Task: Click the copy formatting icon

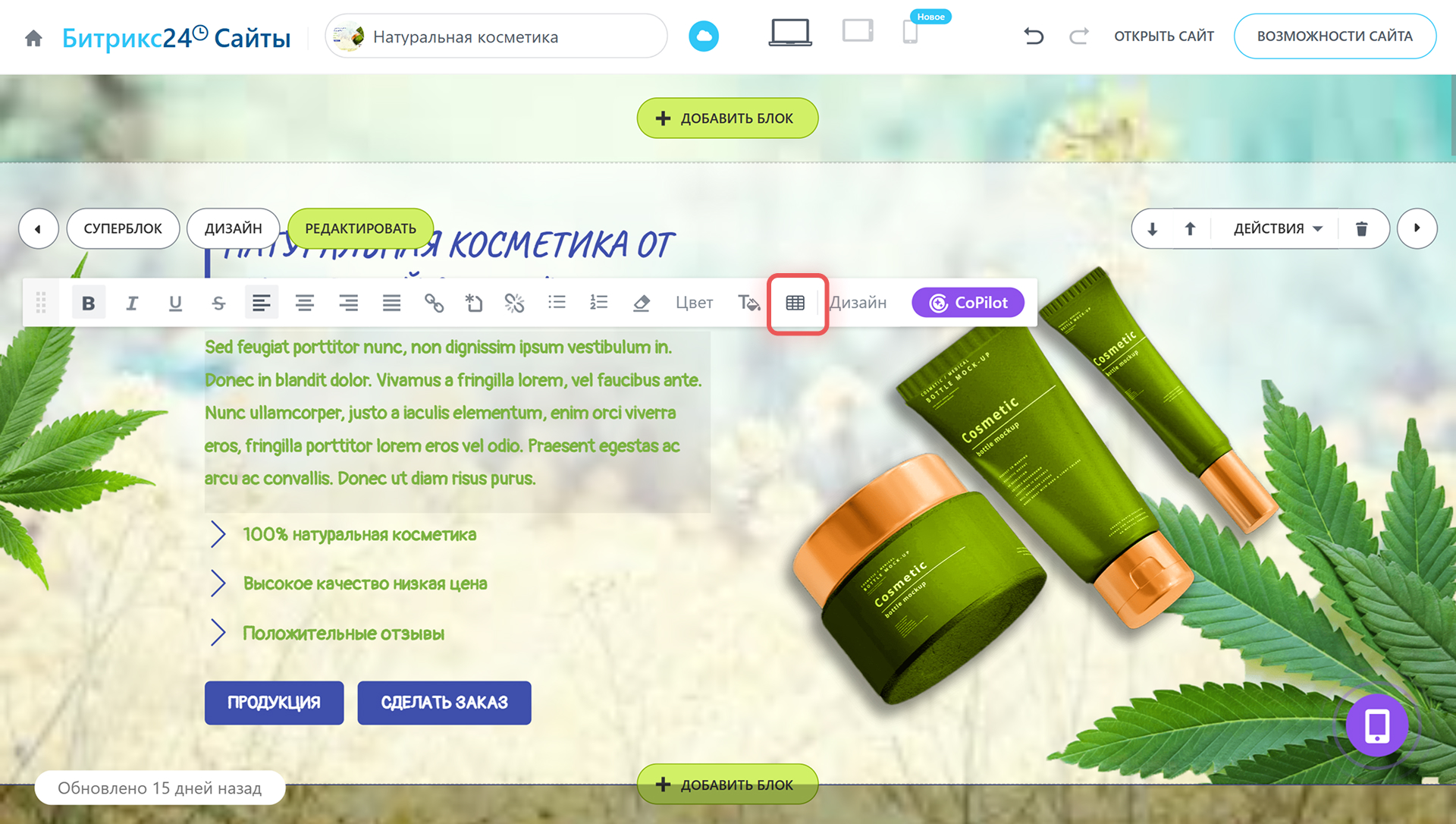Action: click(x=474, y=303)
